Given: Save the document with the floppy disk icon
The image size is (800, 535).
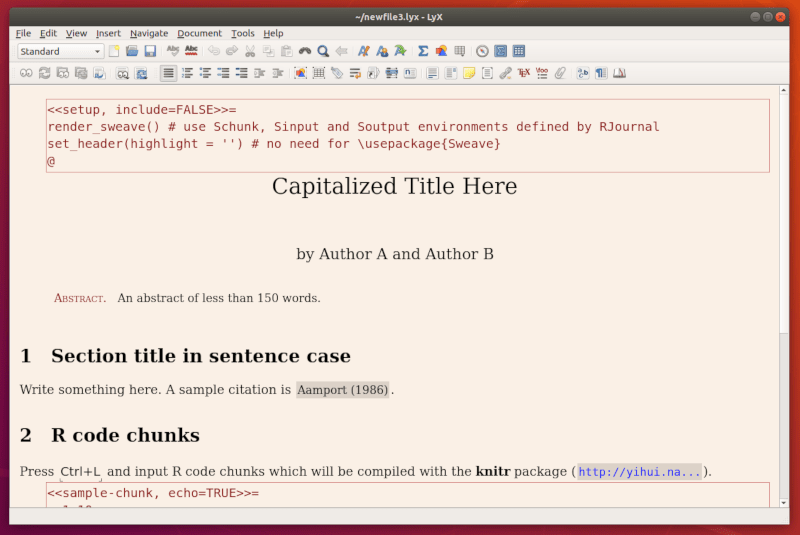Looking at the screenshot, I should coord(150,51).
